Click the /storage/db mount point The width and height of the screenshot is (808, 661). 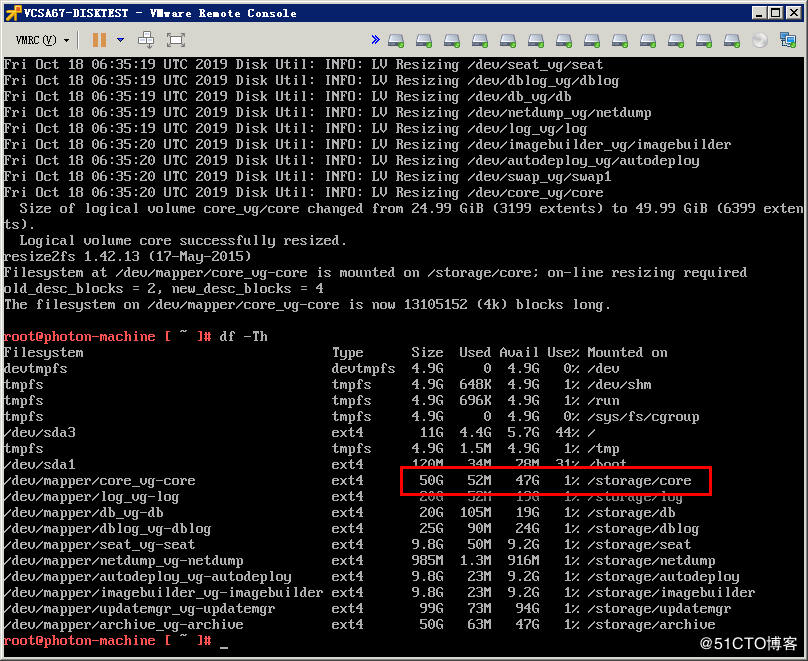click(631, 513)
